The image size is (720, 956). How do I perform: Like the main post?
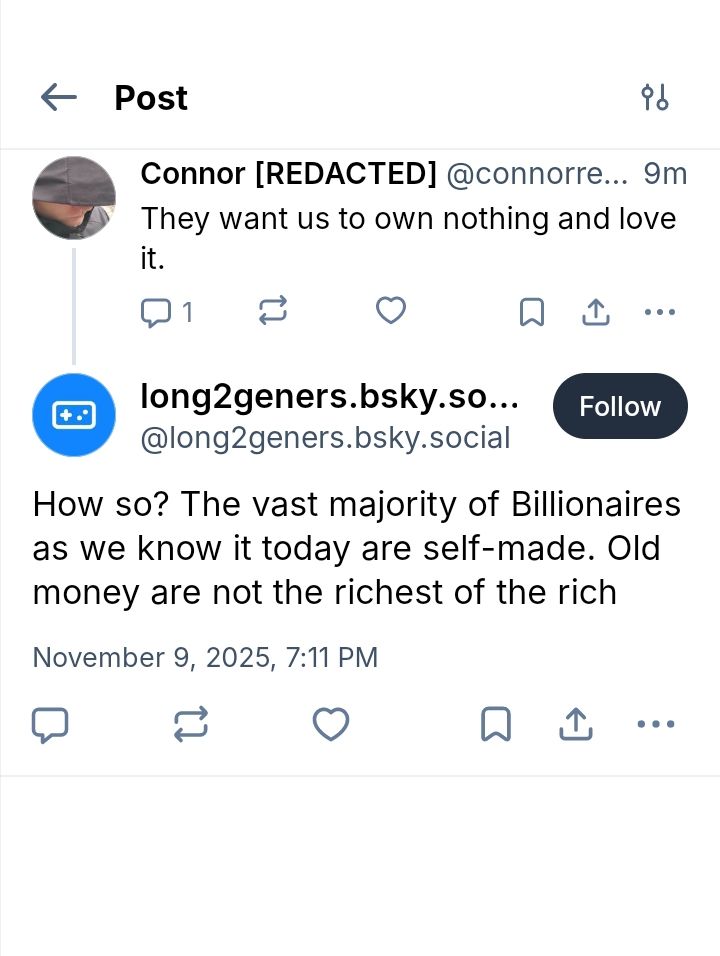click(331, 724)
